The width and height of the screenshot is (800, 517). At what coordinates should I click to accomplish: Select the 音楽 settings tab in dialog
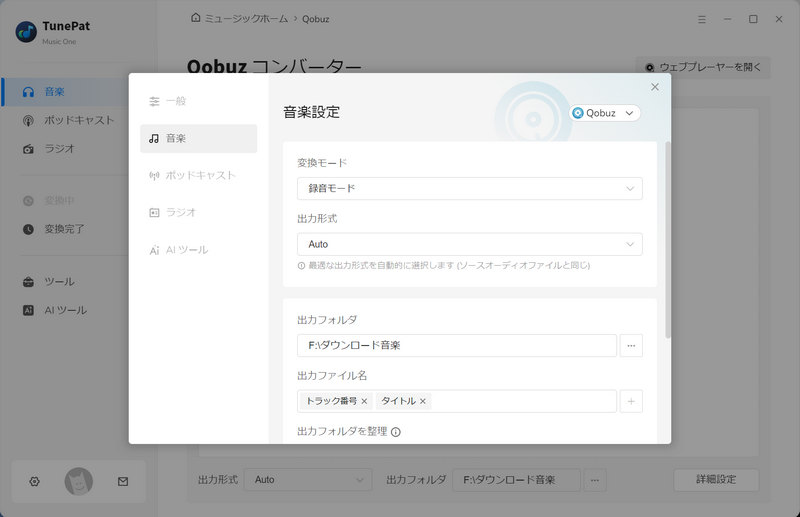click(198, 138)
